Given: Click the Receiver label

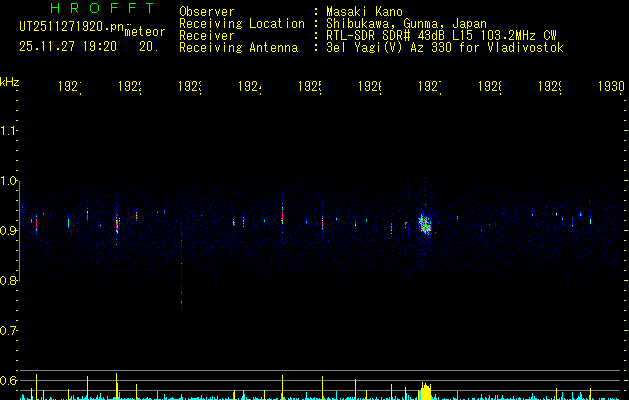Looking at the screenshot, I should (x=207, y=36).
